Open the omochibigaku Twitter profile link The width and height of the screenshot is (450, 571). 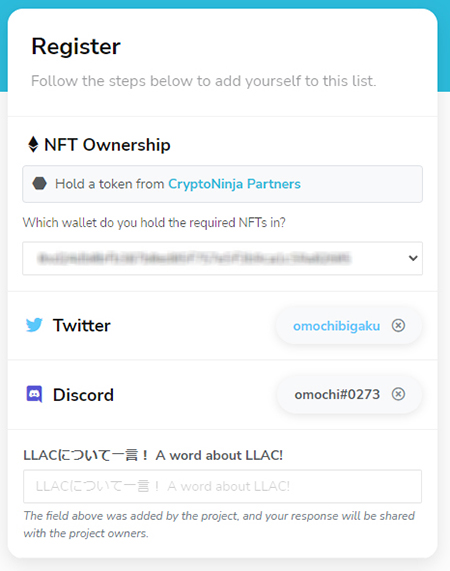pyautogui.click(x=336, y=326)
